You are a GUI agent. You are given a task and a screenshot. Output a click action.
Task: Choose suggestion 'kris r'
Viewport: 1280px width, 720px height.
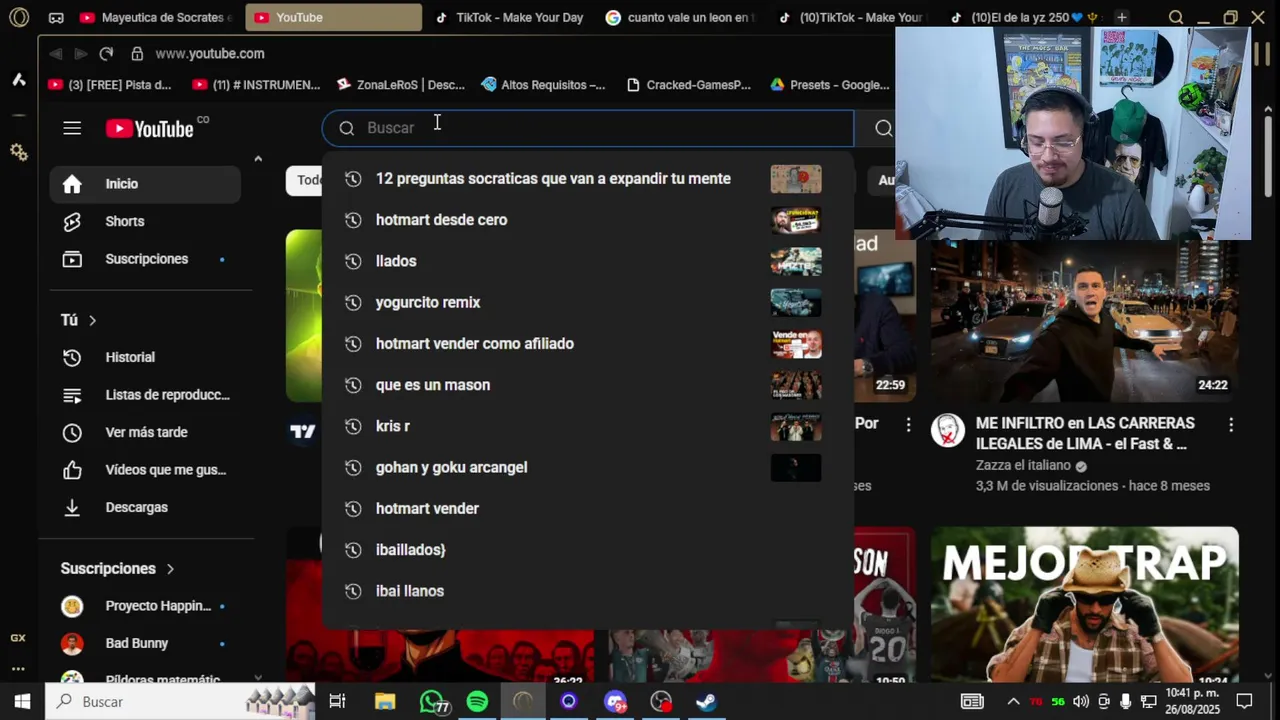coord(588,426)
